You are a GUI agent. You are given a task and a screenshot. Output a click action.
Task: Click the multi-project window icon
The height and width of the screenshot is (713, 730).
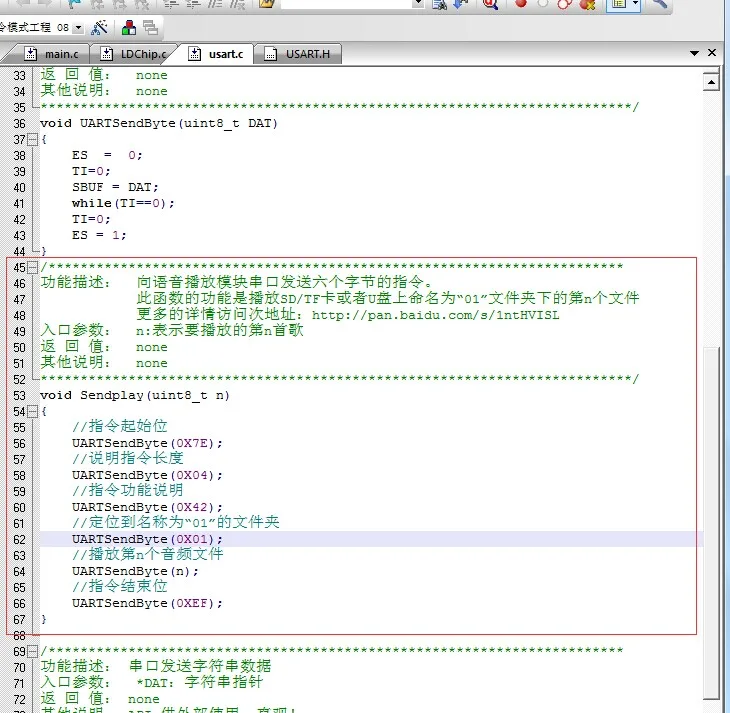tap(150, 28)
